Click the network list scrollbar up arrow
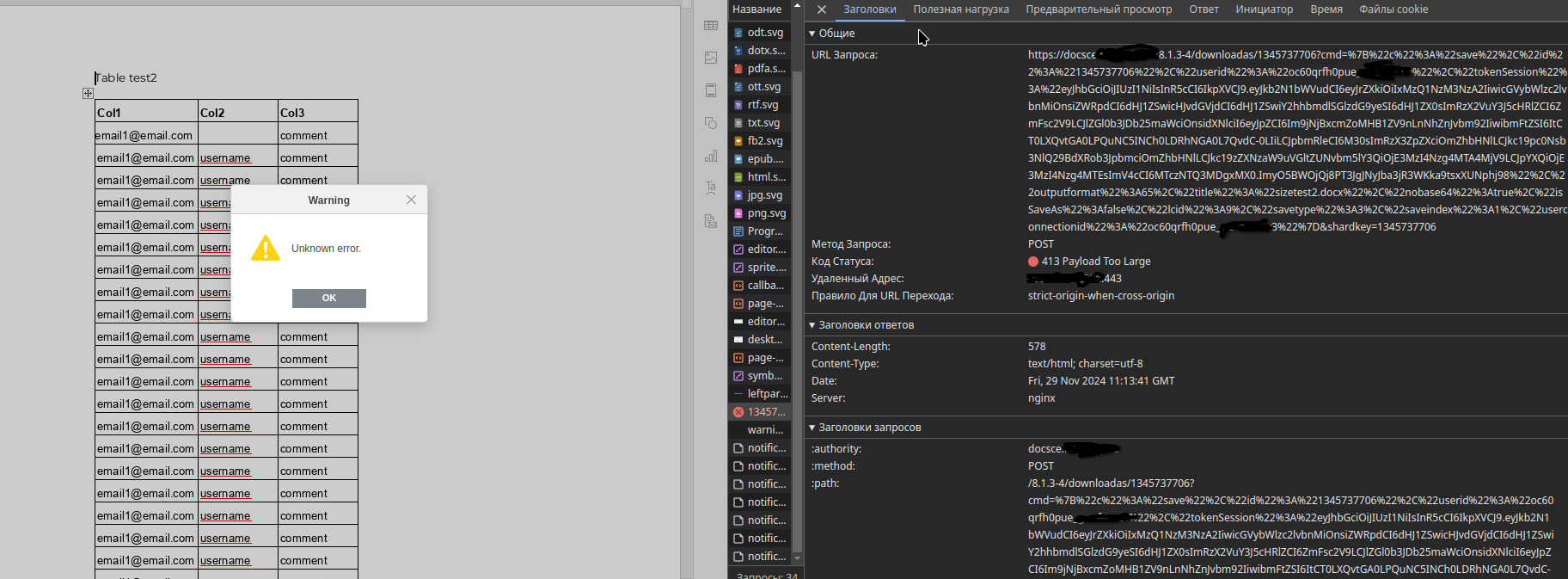The height and width of the screenshot is (579, 1568). click(797, 5)
